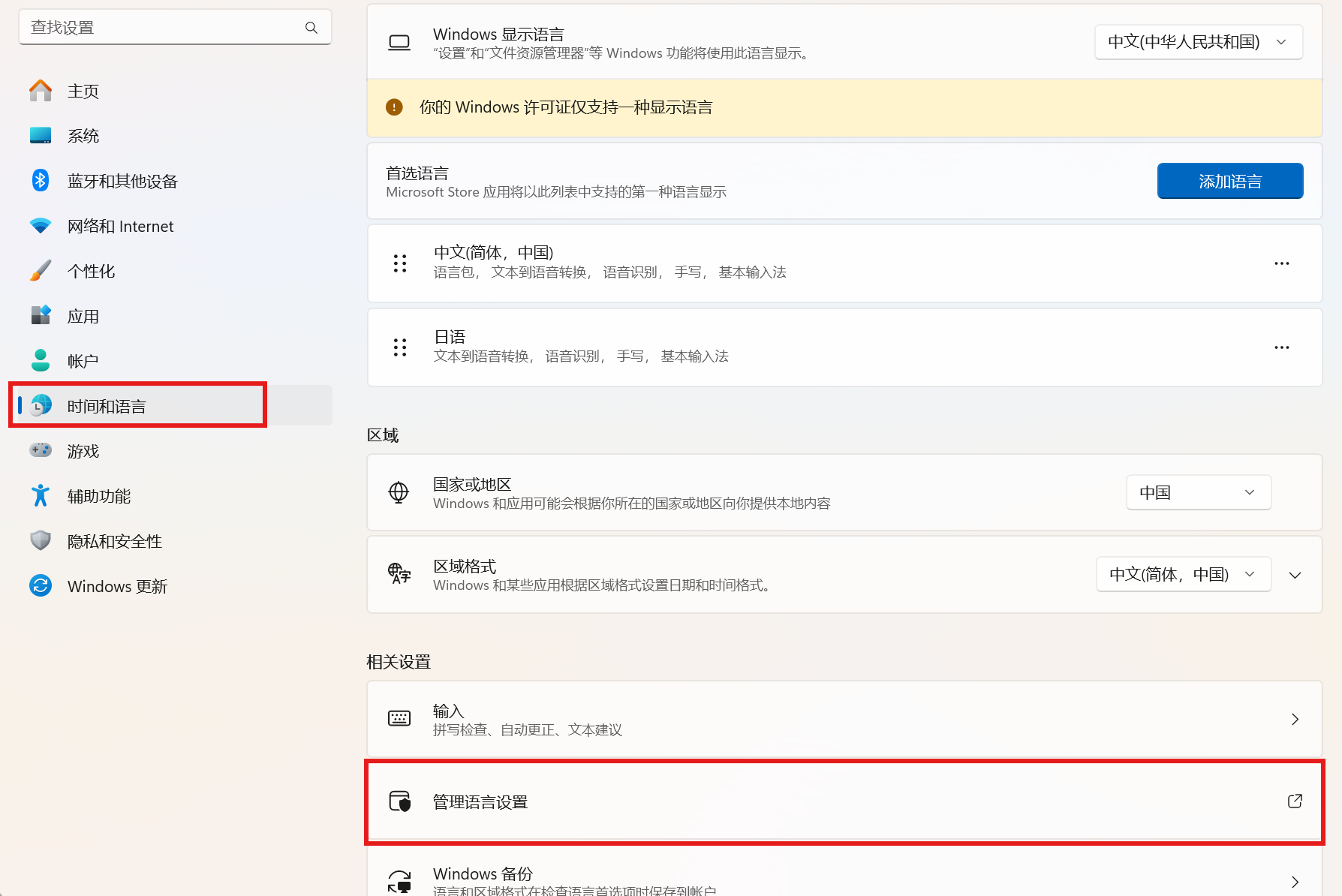Open 输入 settings via its chevron
The width and height of the screenshot is (1342, 896).
[x=1295, y=719]
